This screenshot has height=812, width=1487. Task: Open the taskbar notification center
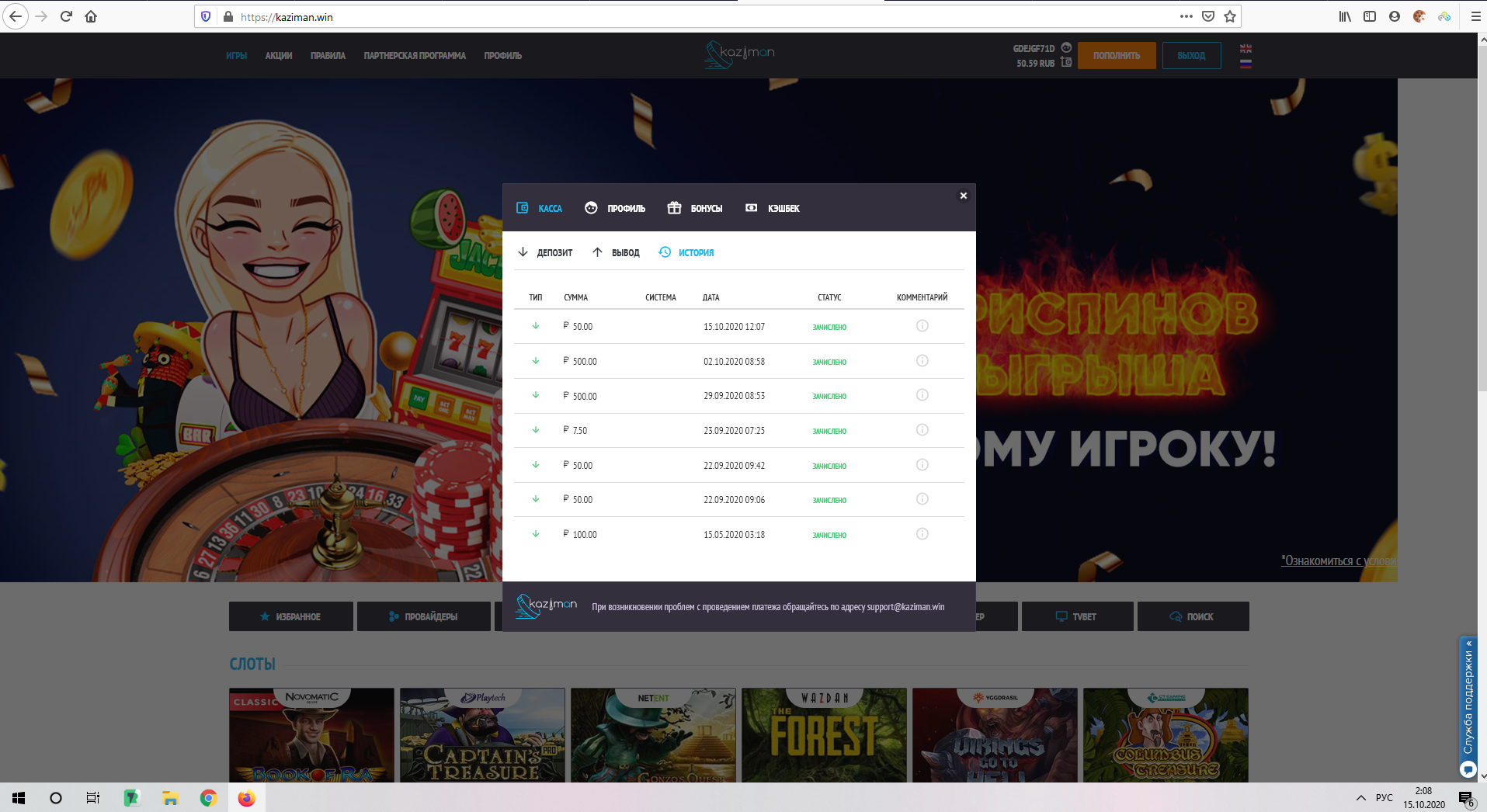pos(1466,798)
